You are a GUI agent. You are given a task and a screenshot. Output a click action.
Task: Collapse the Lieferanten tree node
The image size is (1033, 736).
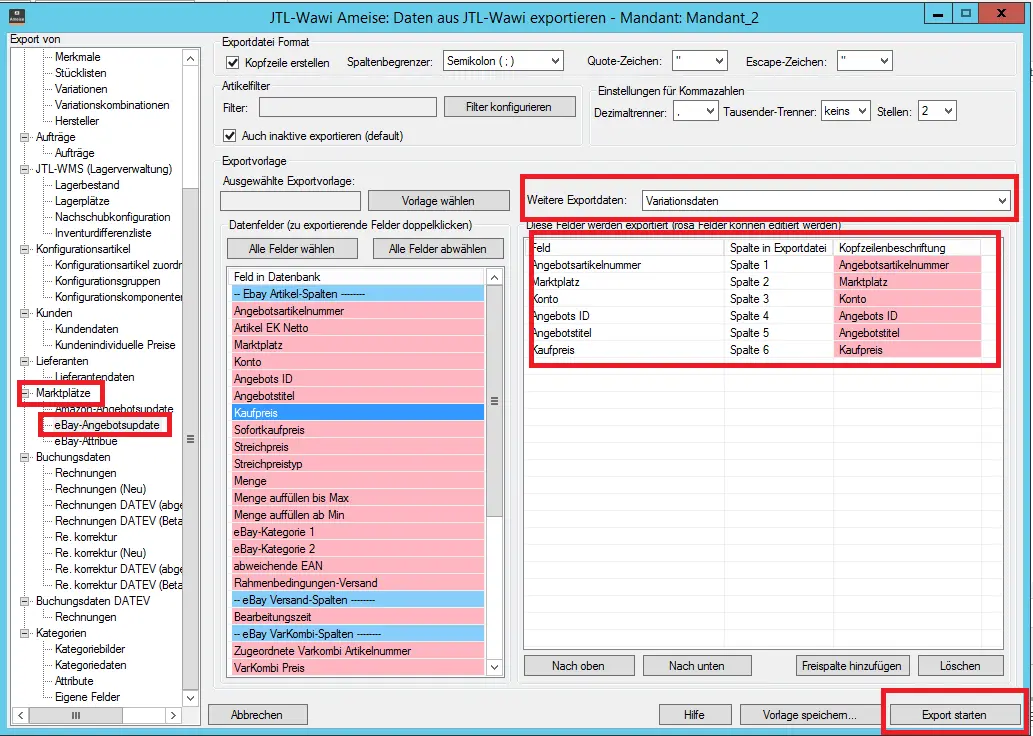(x=26, y=361)
